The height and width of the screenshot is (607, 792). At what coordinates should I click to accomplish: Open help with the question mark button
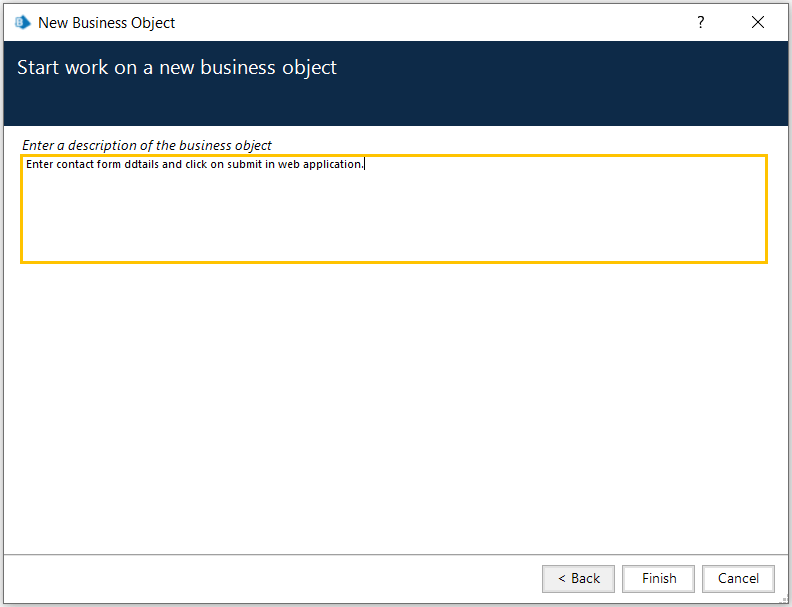click(x=701, y=22)
